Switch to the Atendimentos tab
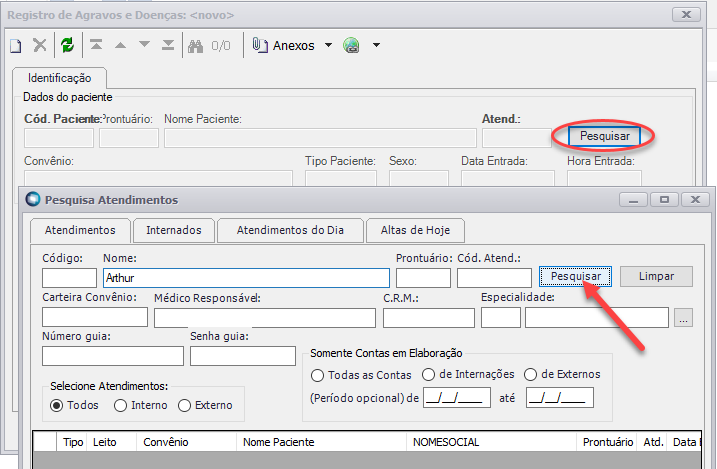Image resolution: width=717 pixels, height=469 pixels. point(80,230)
